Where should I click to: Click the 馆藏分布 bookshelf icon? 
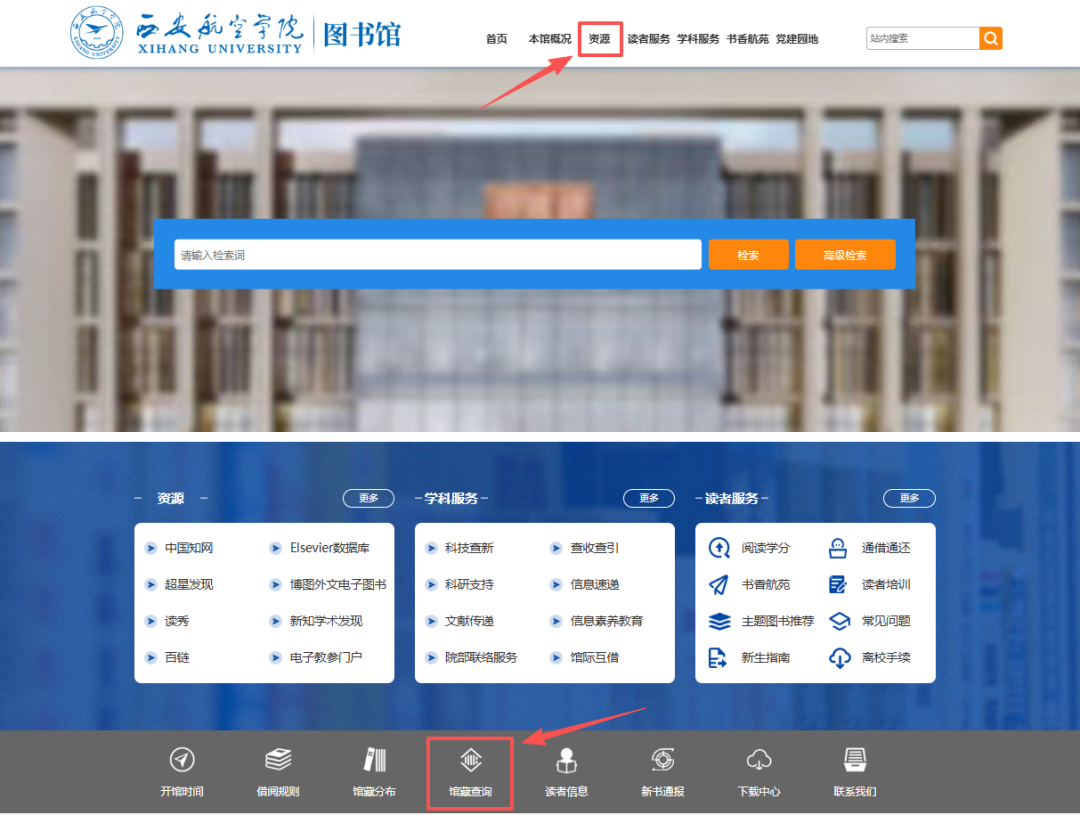click(374, 760)
